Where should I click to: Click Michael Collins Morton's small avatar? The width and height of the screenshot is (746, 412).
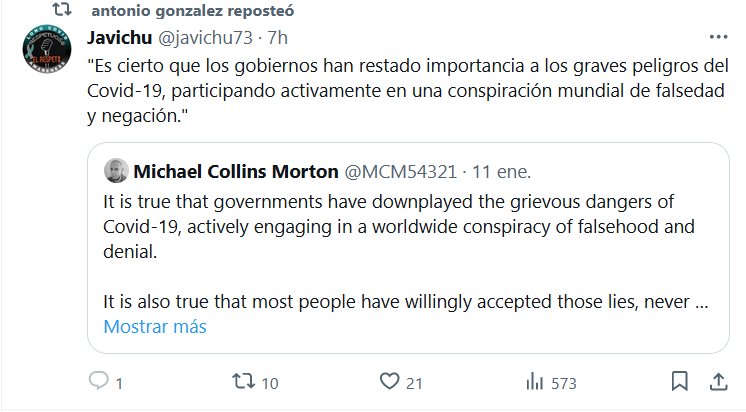point(116,169)
